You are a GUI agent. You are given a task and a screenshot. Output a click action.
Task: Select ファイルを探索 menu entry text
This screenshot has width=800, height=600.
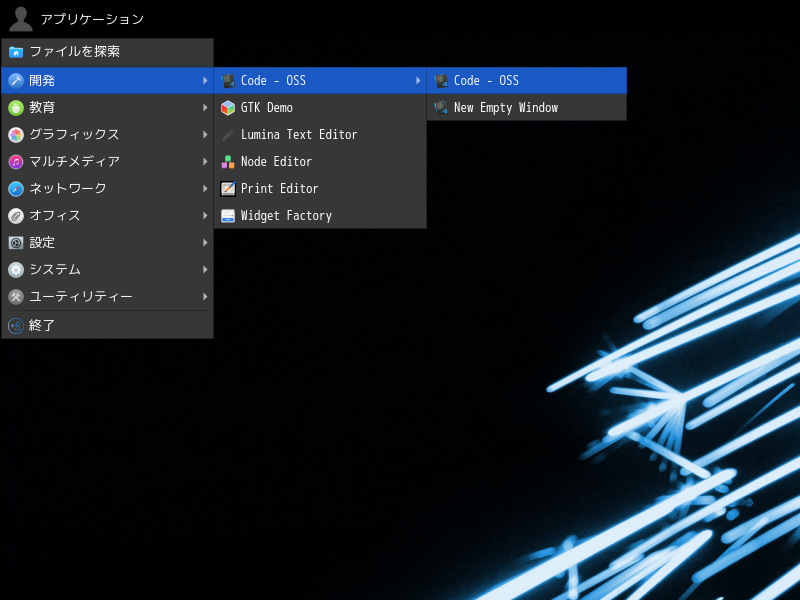74,52
